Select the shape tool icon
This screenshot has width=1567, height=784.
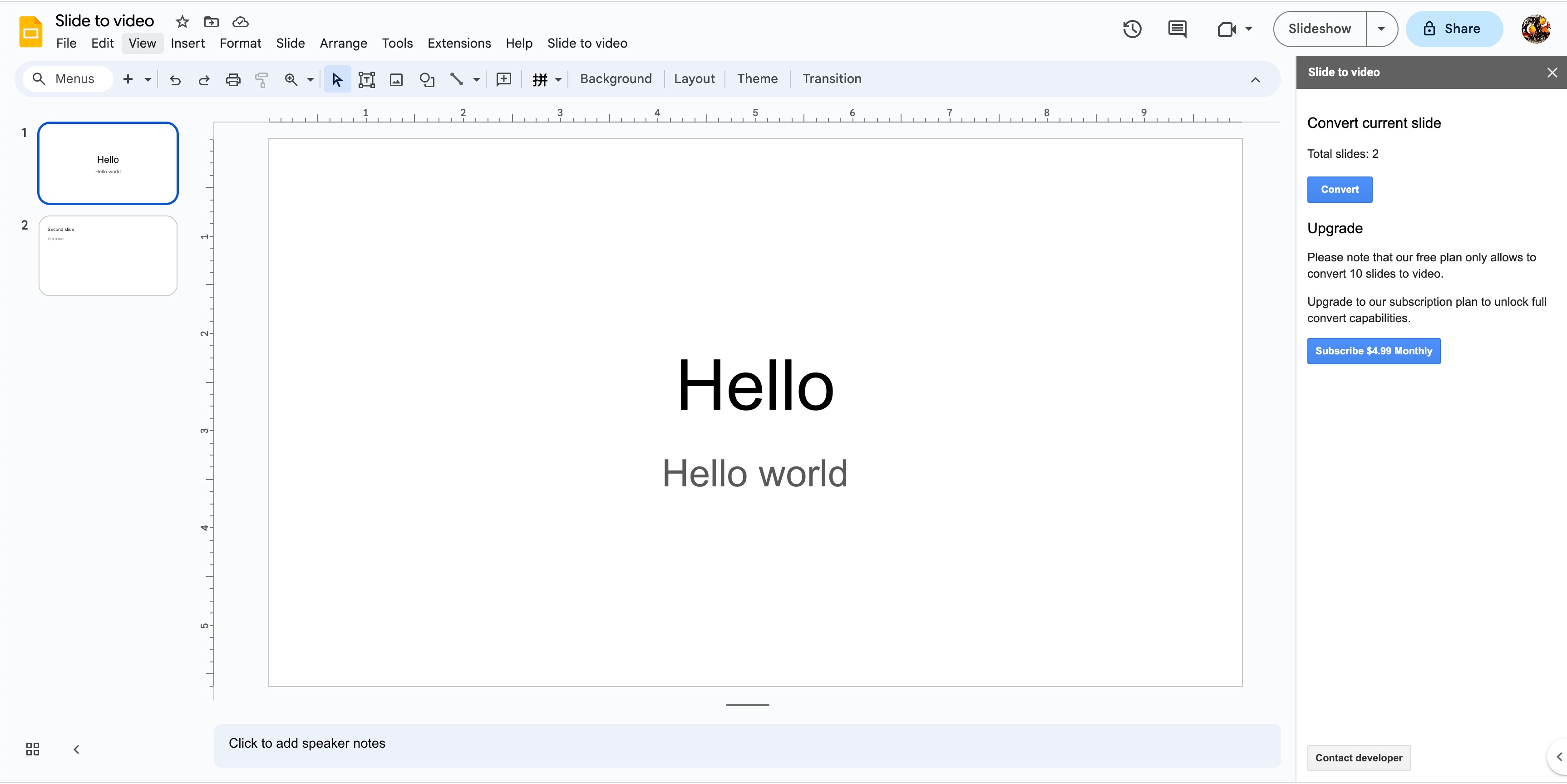click(x=427, y=80)
